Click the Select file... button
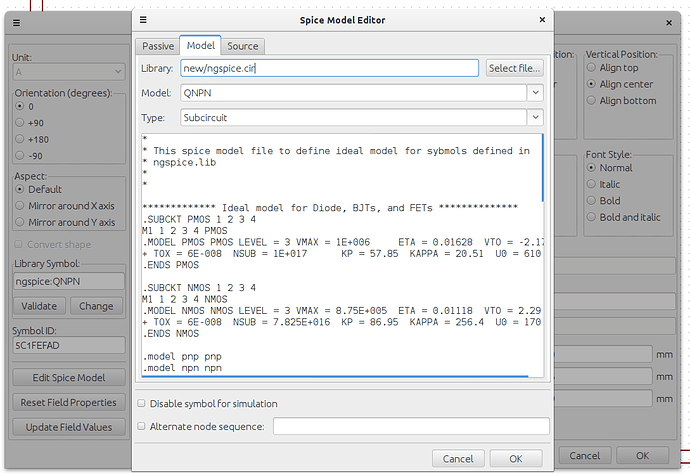The image size is (690, 474). 514,68
